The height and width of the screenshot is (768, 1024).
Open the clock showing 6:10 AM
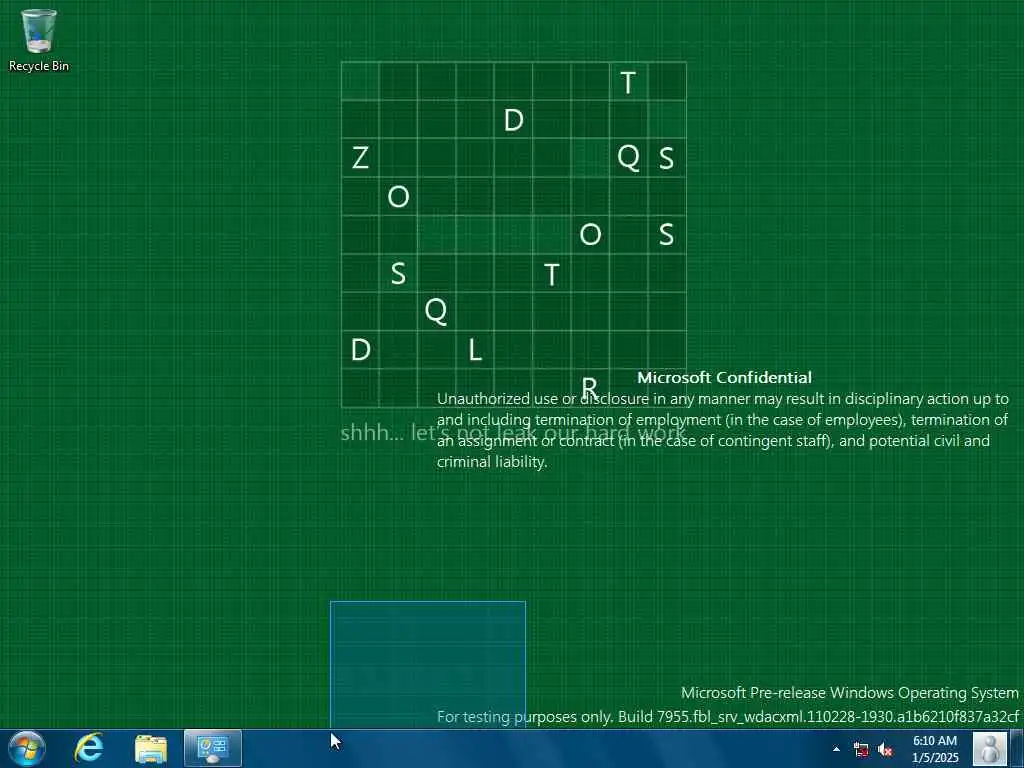click(935, 749)
